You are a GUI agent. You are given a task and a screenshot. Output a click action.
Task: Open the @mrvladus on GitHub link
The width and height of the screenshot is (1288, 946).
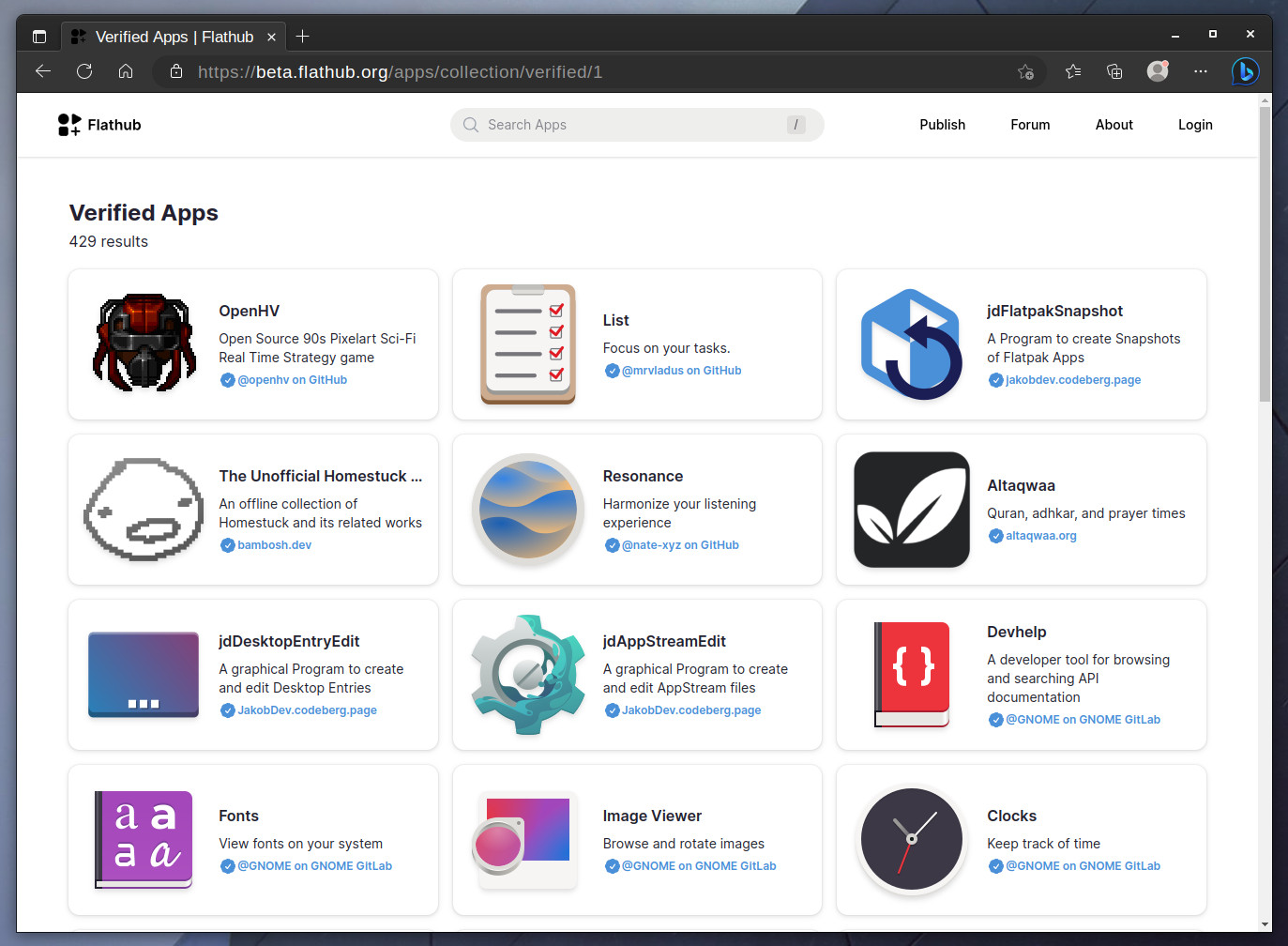[x=681, y=371]
